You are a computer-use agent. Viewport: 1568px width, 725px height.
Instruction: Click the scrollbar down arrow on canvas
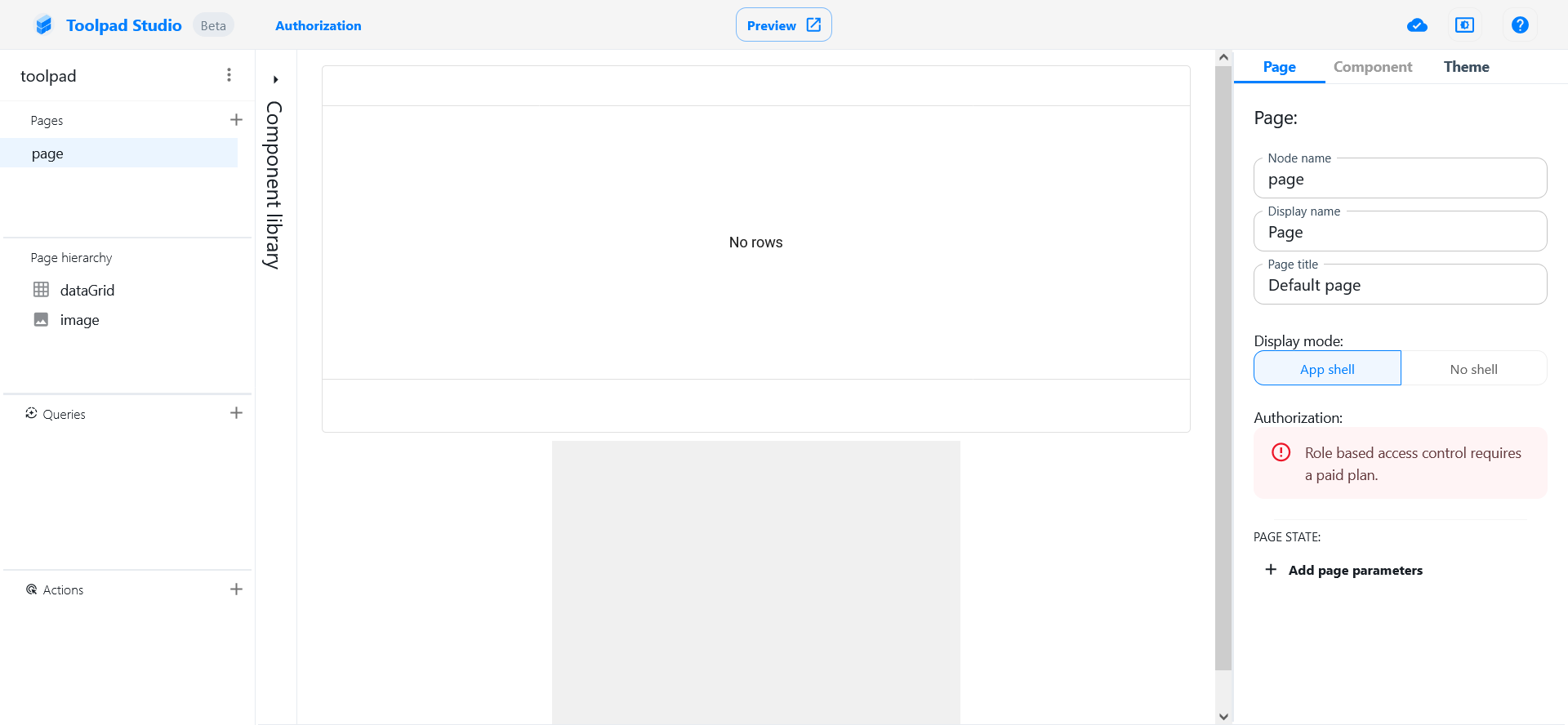click(x=1223, y=716)
